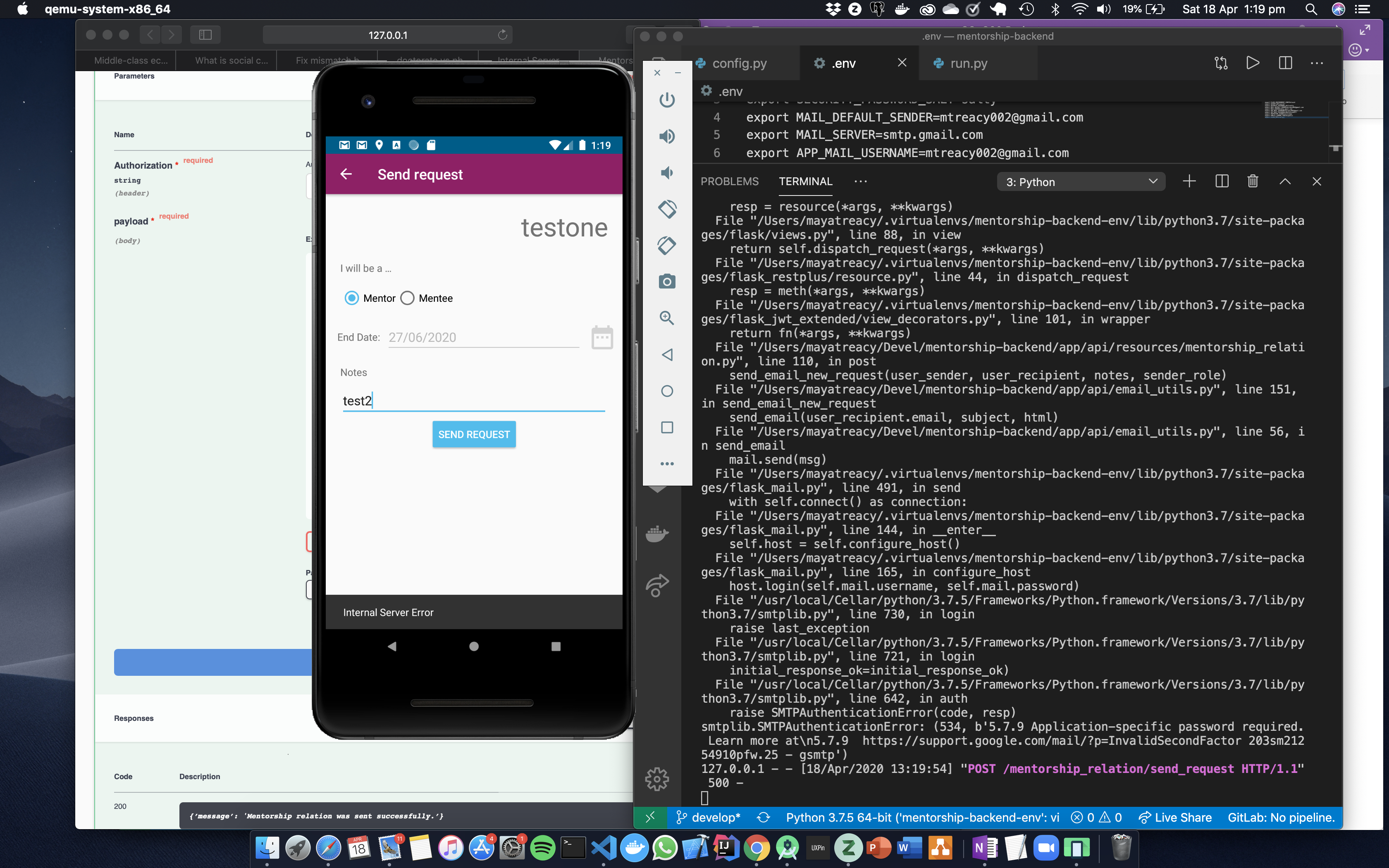Screen dimensions: 1389x868
Task: Switch to the PROBLEMS panel tab
Action: pos(730,181)
